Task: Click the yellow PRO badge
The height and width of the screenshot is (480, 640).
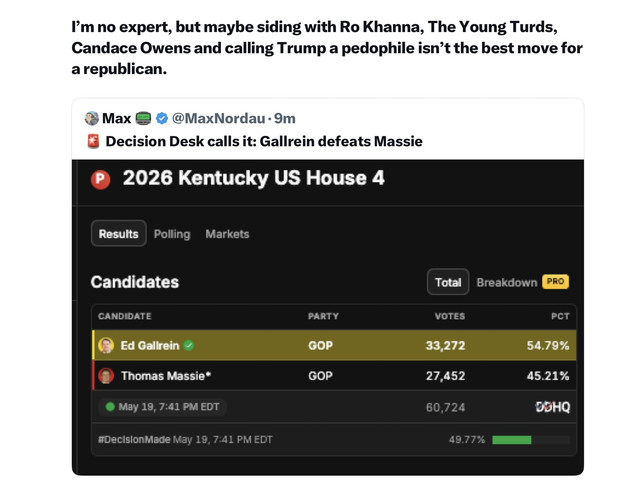Action: (556, 282)
